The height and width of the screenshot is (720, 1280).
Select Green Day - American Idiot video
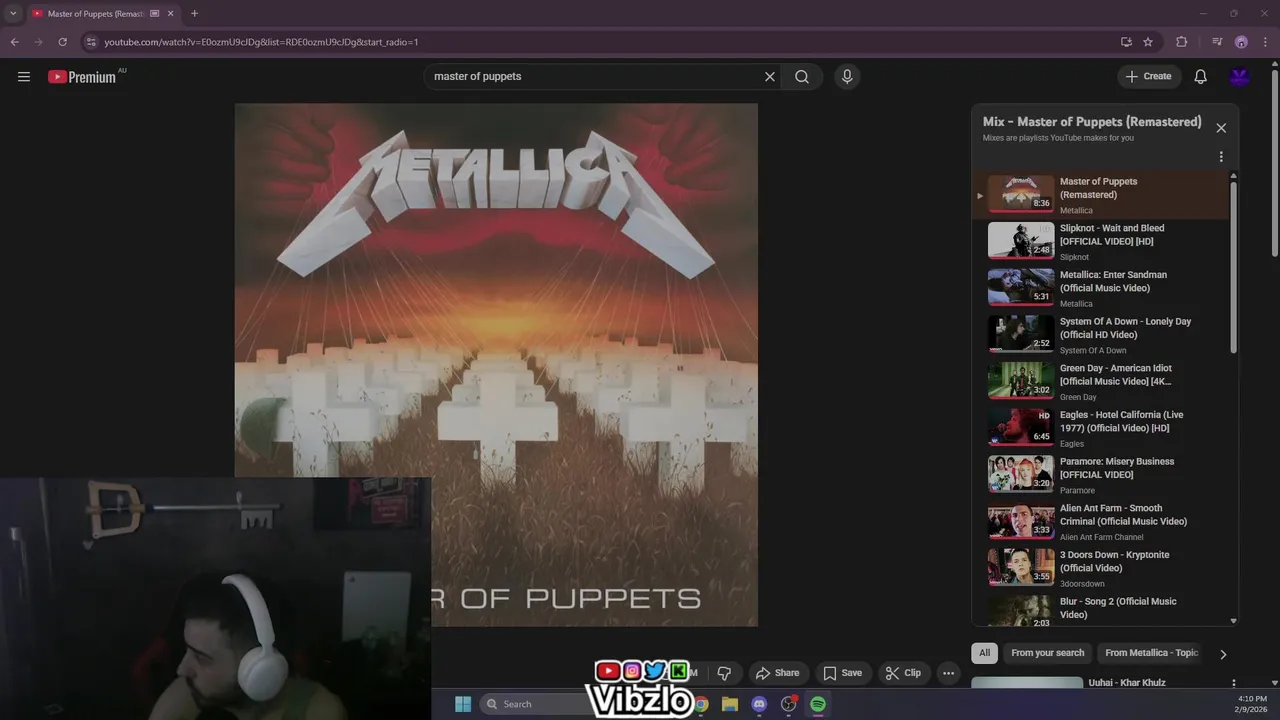1100,382
